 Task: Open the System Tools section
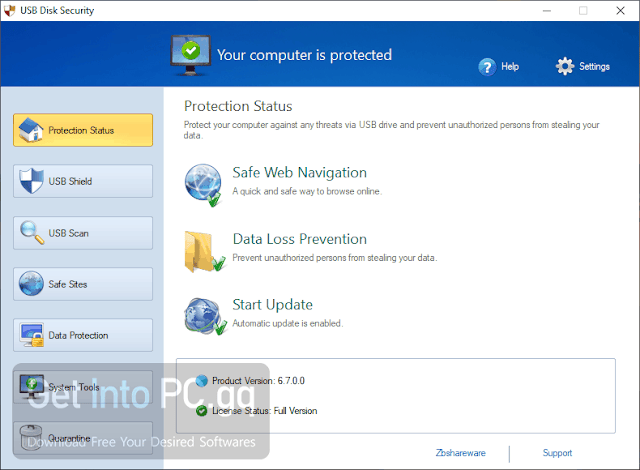tap(83, 387)
